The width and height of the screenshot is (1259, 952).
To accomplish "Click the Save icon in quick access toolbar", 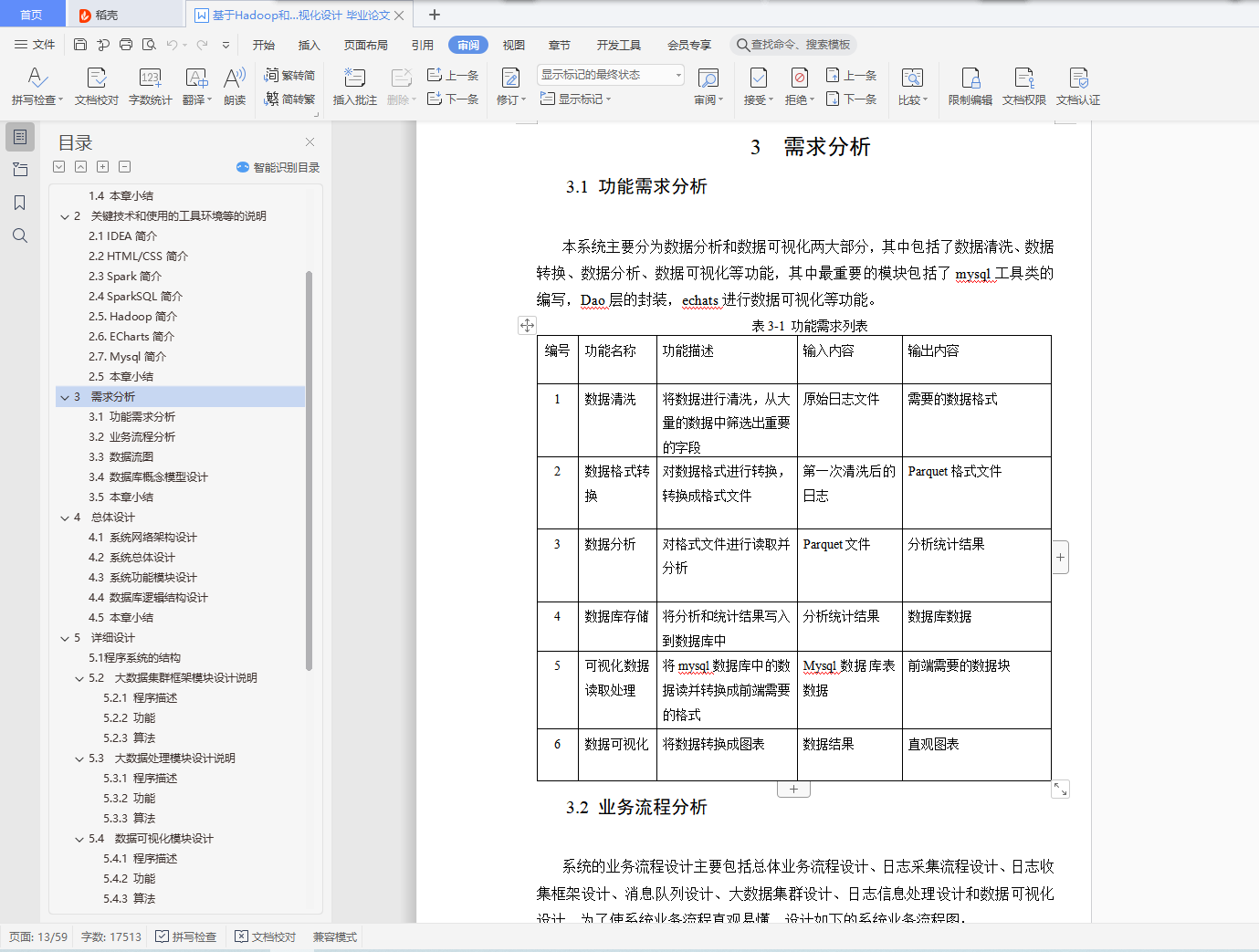I will coord(80,45).
